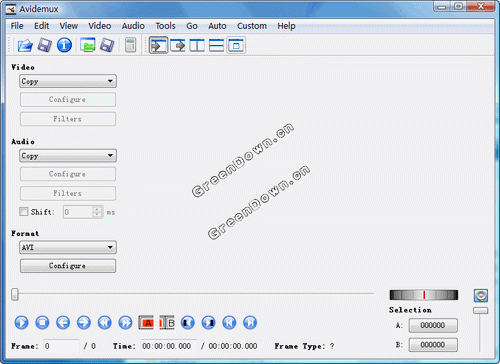Maximize the Avidemux window
Image resolution: width=500 pixels, height=364 pixels.
(459, 6)
